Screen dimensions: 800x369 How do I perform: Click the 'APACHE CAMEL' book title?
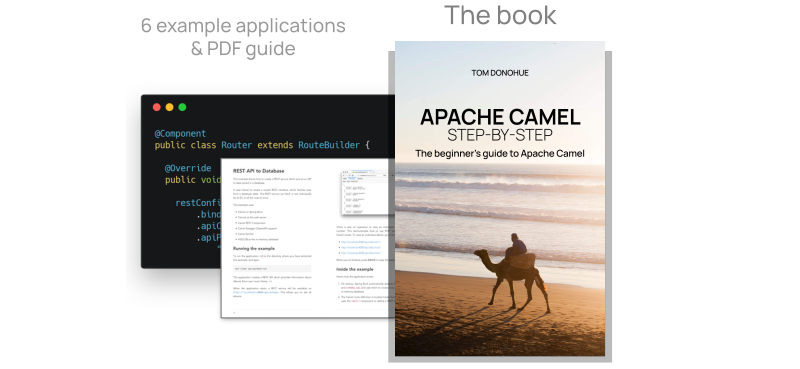(500, 117)
